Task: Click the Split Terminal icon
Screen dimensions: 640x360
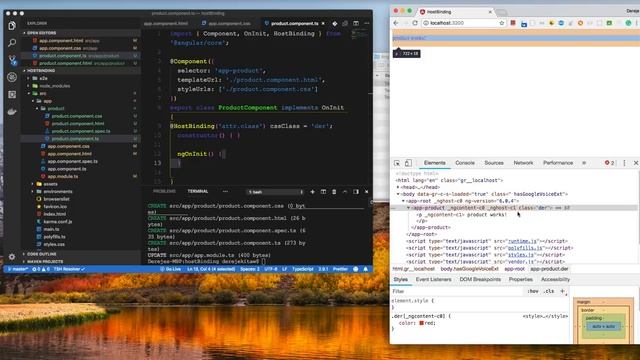Action: click(323, 191)
